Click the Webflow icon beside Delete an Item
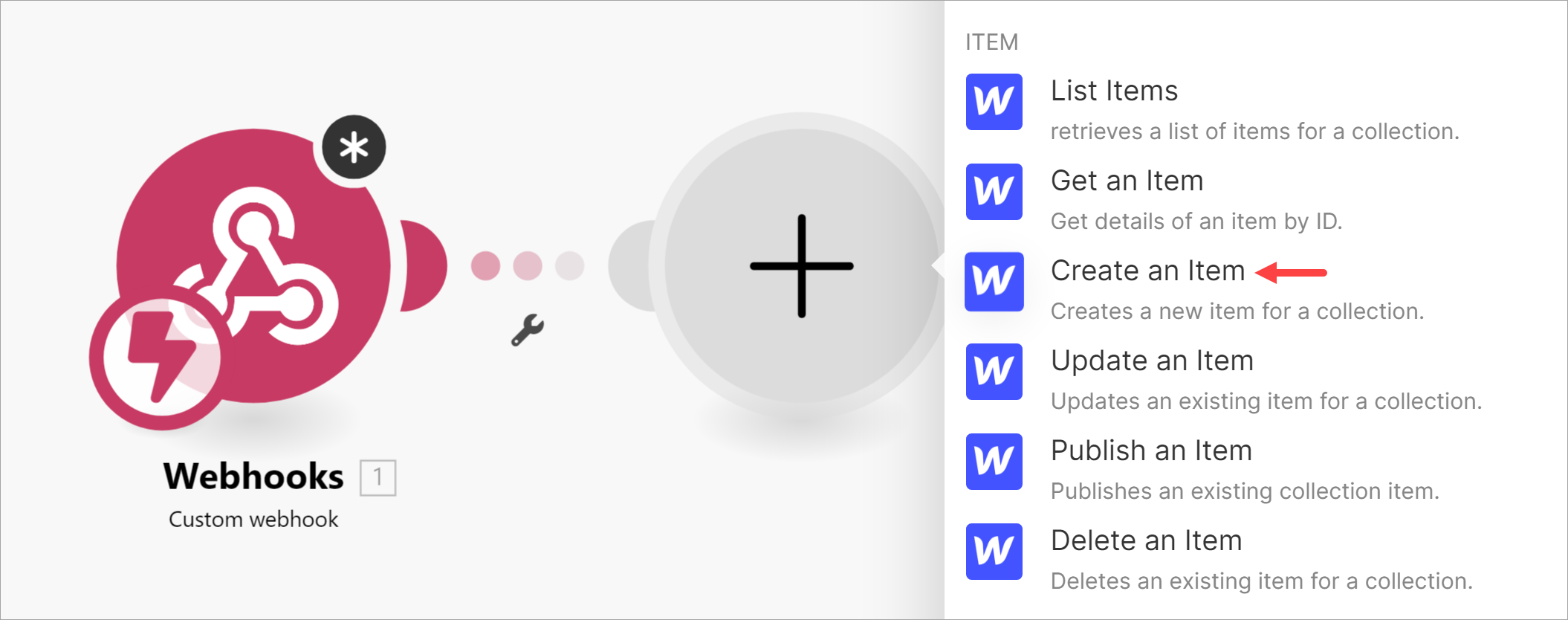The width and height of the screenshot is (1568, 620). pyautogui.click(x=994, y=552)
